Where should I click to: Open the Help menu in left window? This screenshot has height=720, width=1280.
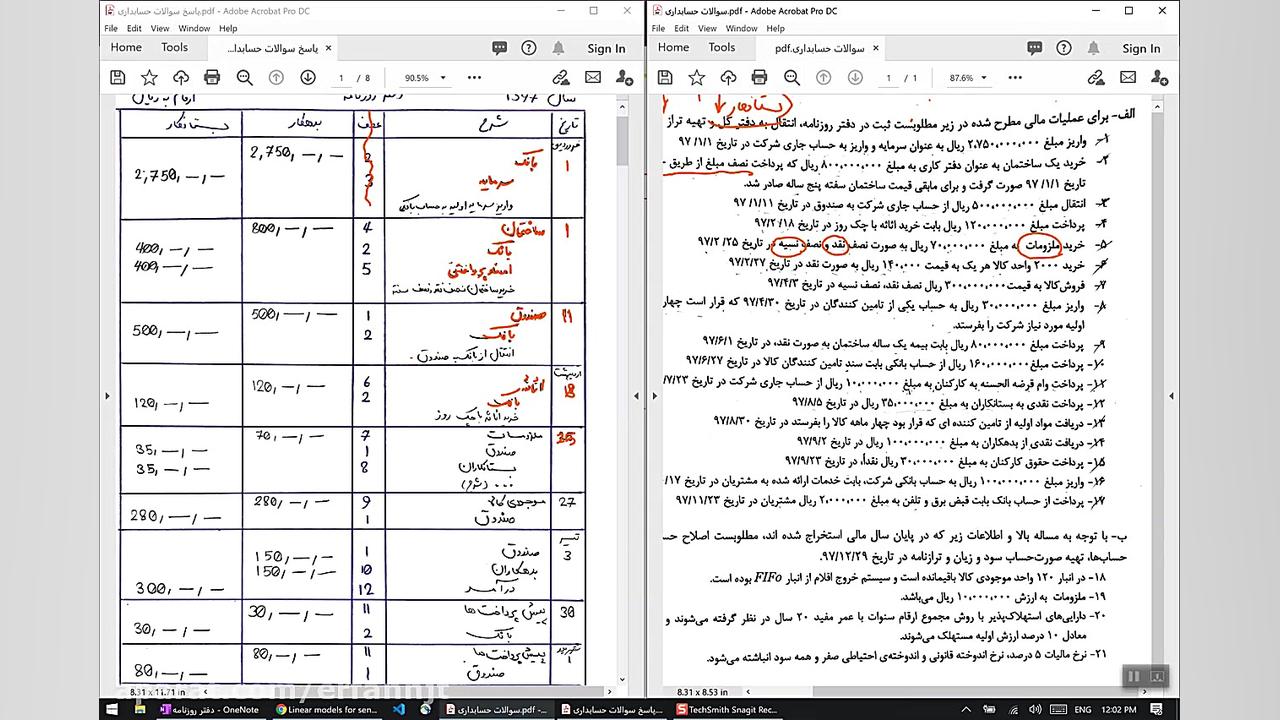228,28
